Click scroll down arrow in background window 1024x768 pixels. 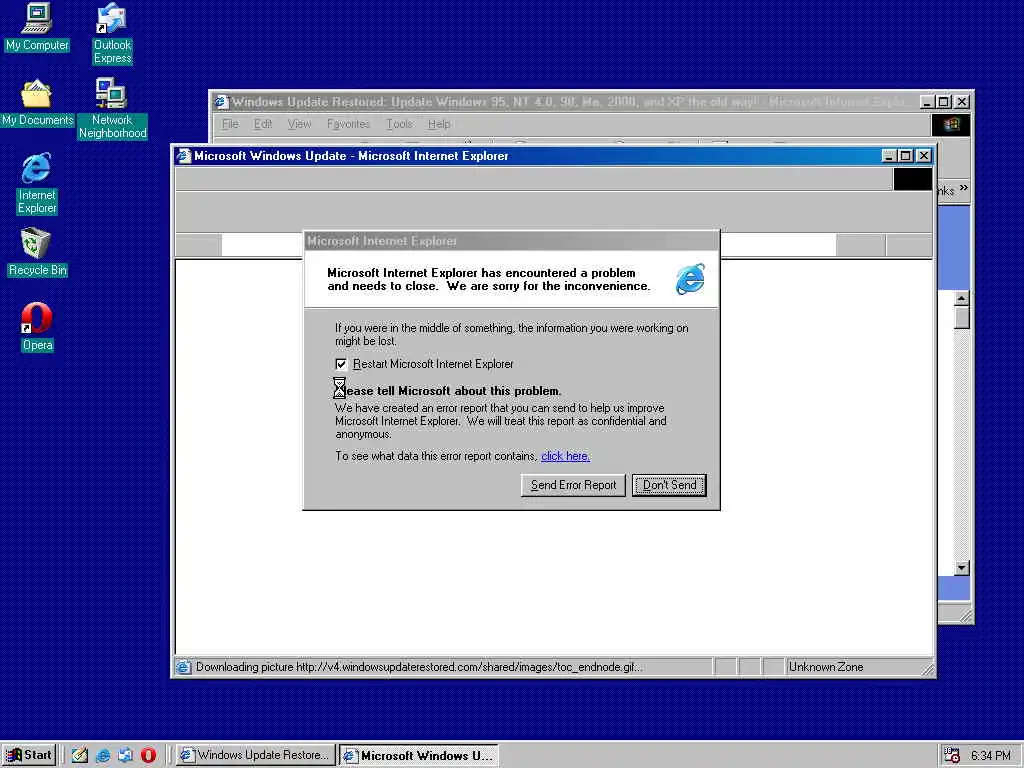click(961, 568)
